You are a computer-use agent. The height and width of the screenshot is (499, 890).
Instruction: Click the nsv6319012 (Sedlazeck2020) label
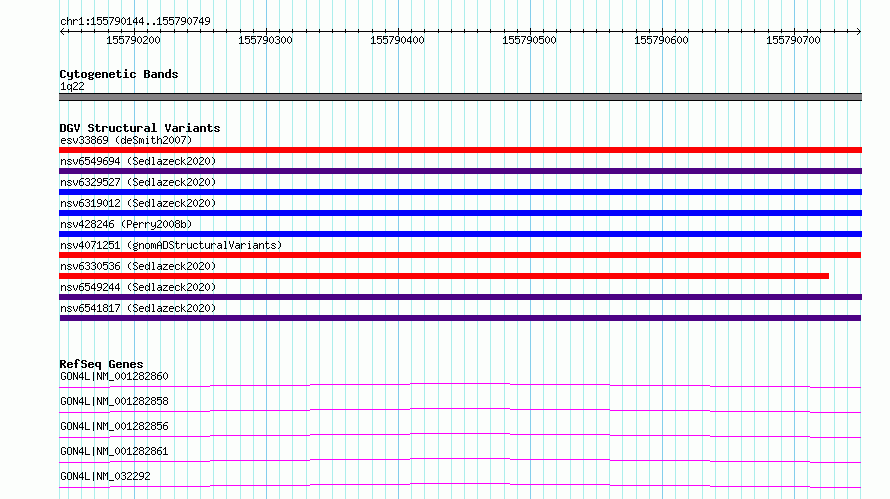[138, 203]
